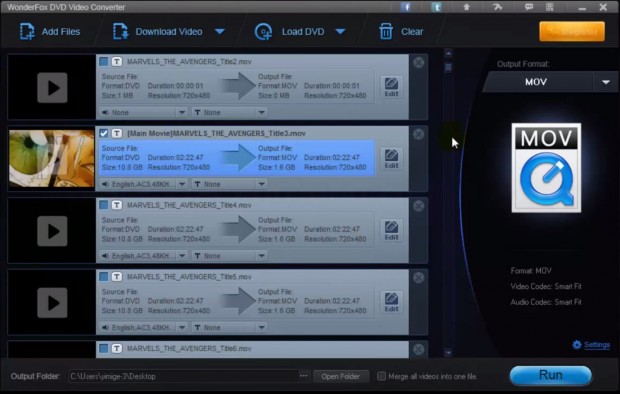Click the Clear trash icon
This screenshot has width=620, height=394.
click(386, 31)
